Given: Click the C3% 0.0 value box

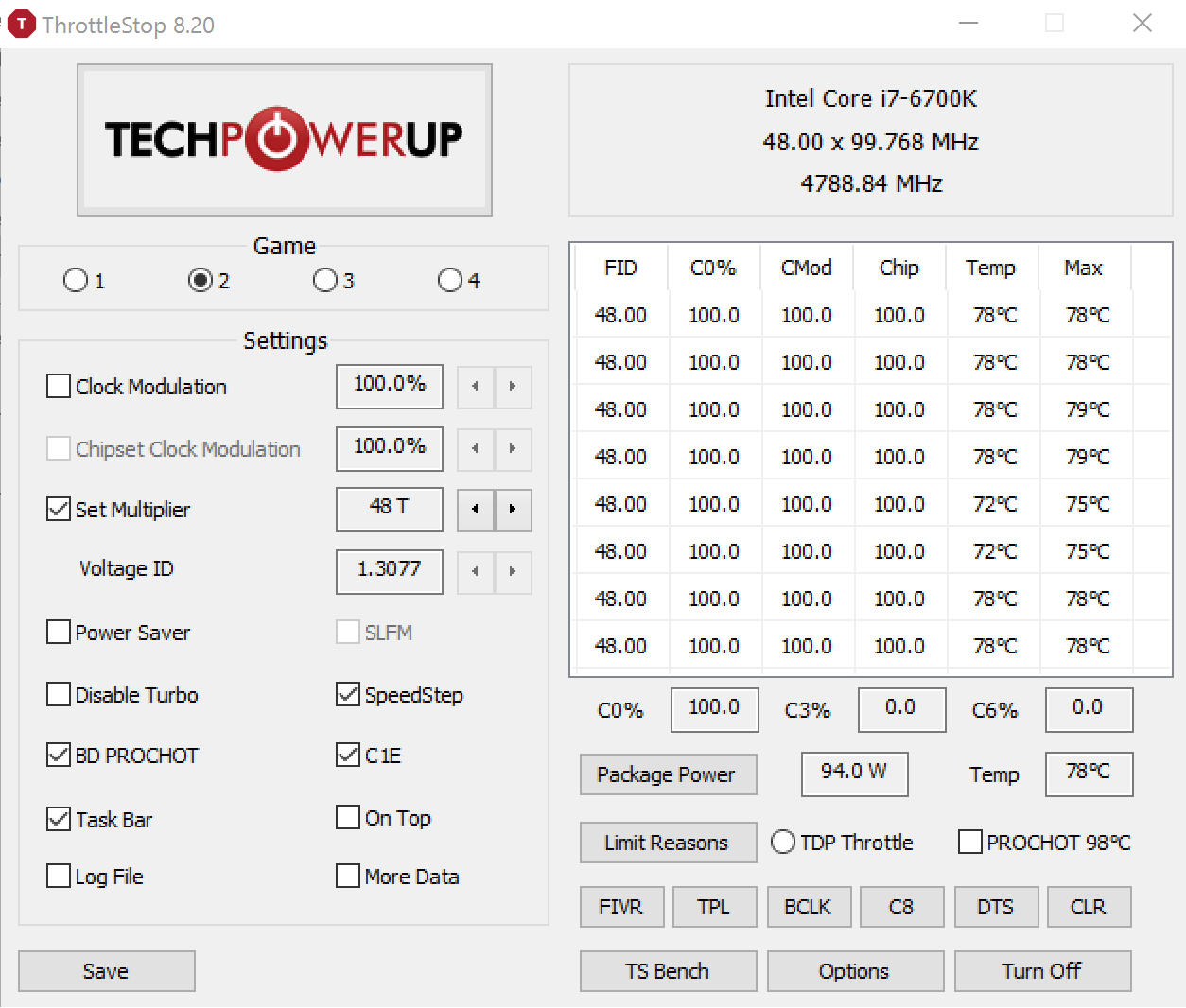Looking at the screenshot, I should pyautogui.click(x=902, y=710).
